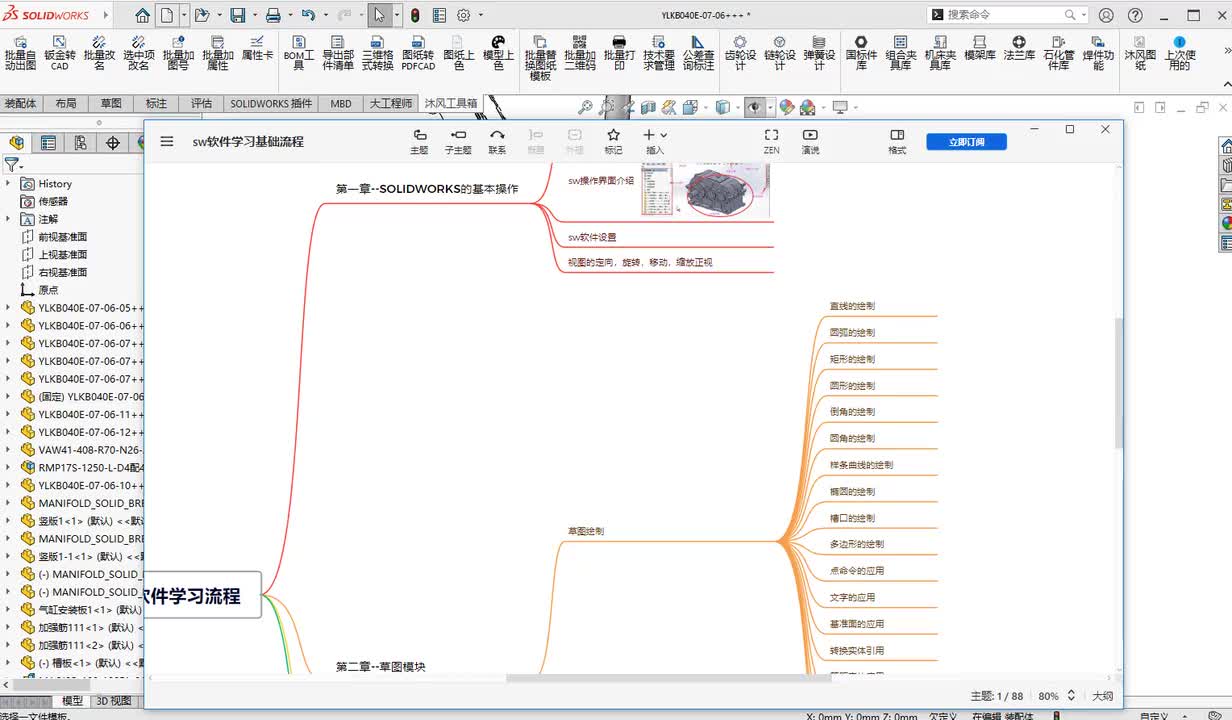Image resolution: width=1232 pixels, height=720 pixels.
Task: Toggle hide/show items eye icon
Action: [x=755, y=107]
